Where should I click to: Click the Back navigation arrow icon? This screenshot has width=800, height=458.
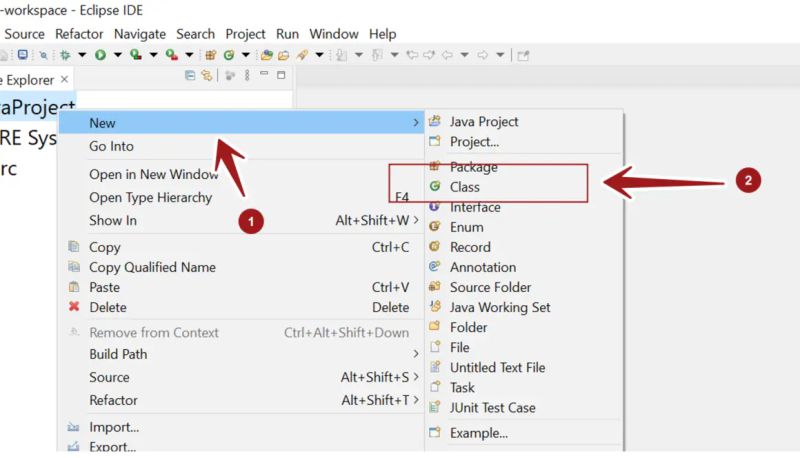(x=447, y=55)
